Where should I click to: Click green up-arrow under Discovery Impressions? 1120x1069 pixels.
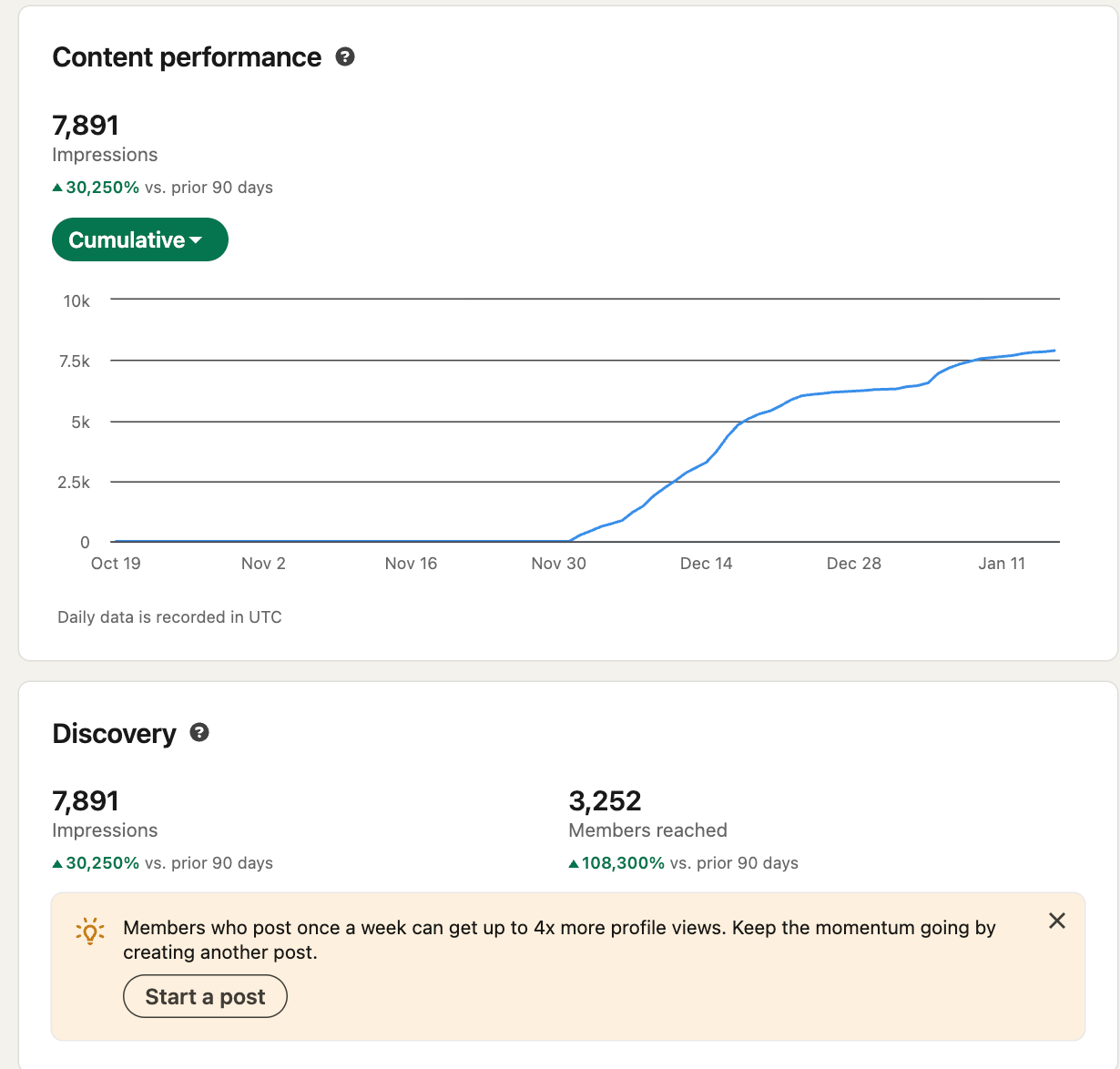click(57, 863)
